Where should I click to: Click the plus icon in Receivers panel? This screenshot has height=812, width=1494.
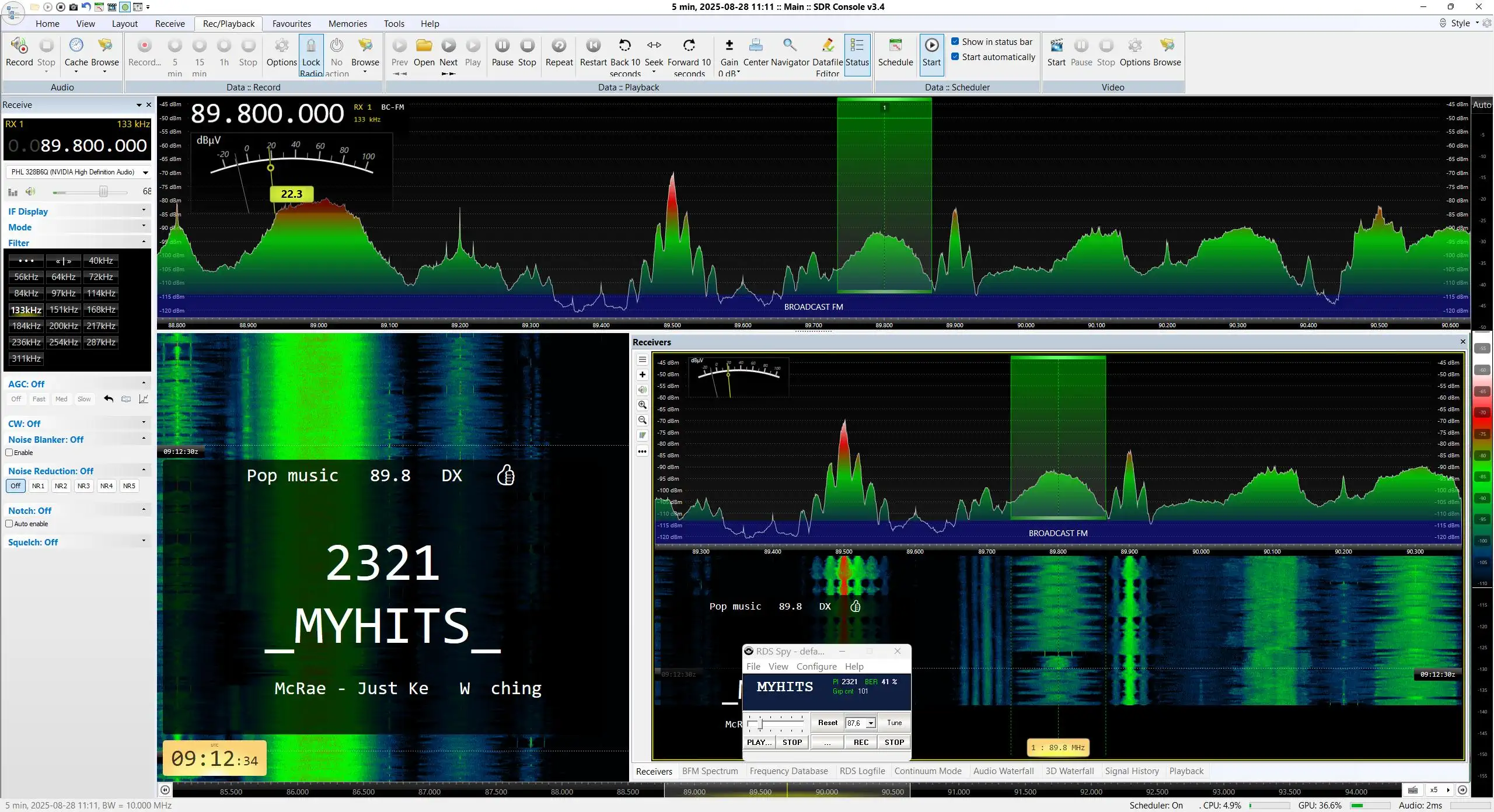[643, 374]
